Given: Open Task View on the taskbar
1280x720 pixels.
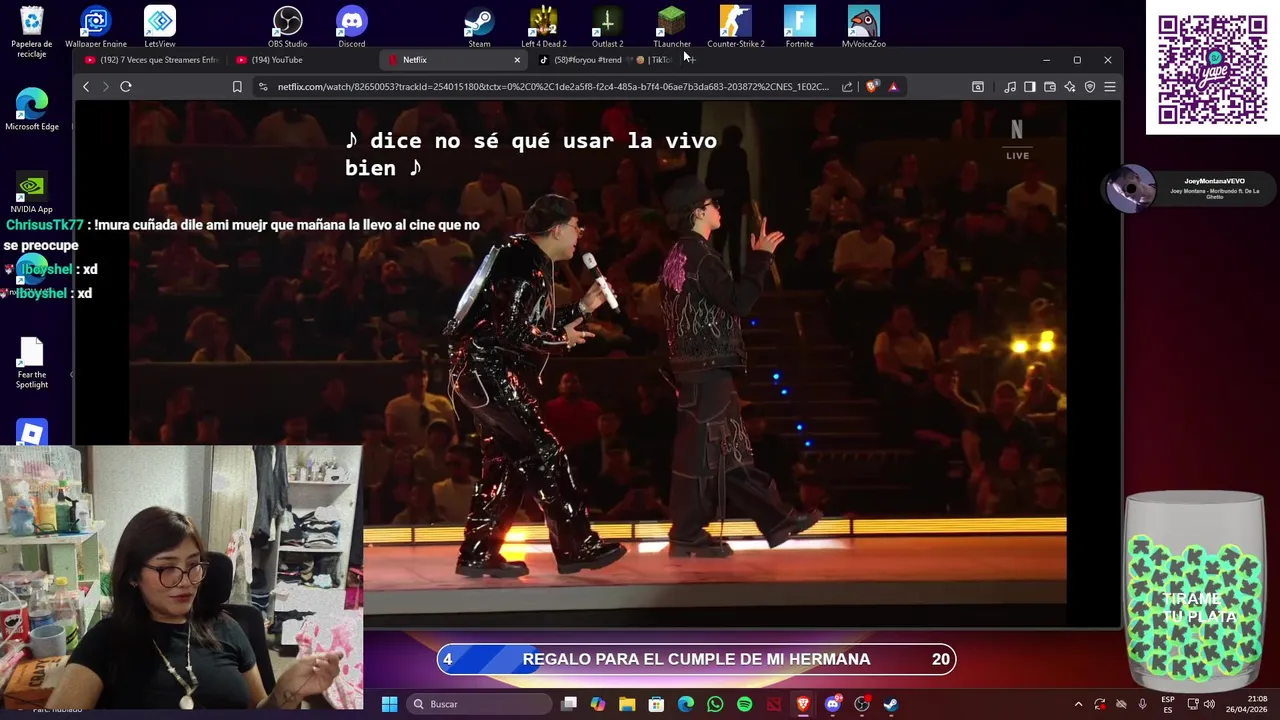Looking at the screenshot, I should coord(569,704).
